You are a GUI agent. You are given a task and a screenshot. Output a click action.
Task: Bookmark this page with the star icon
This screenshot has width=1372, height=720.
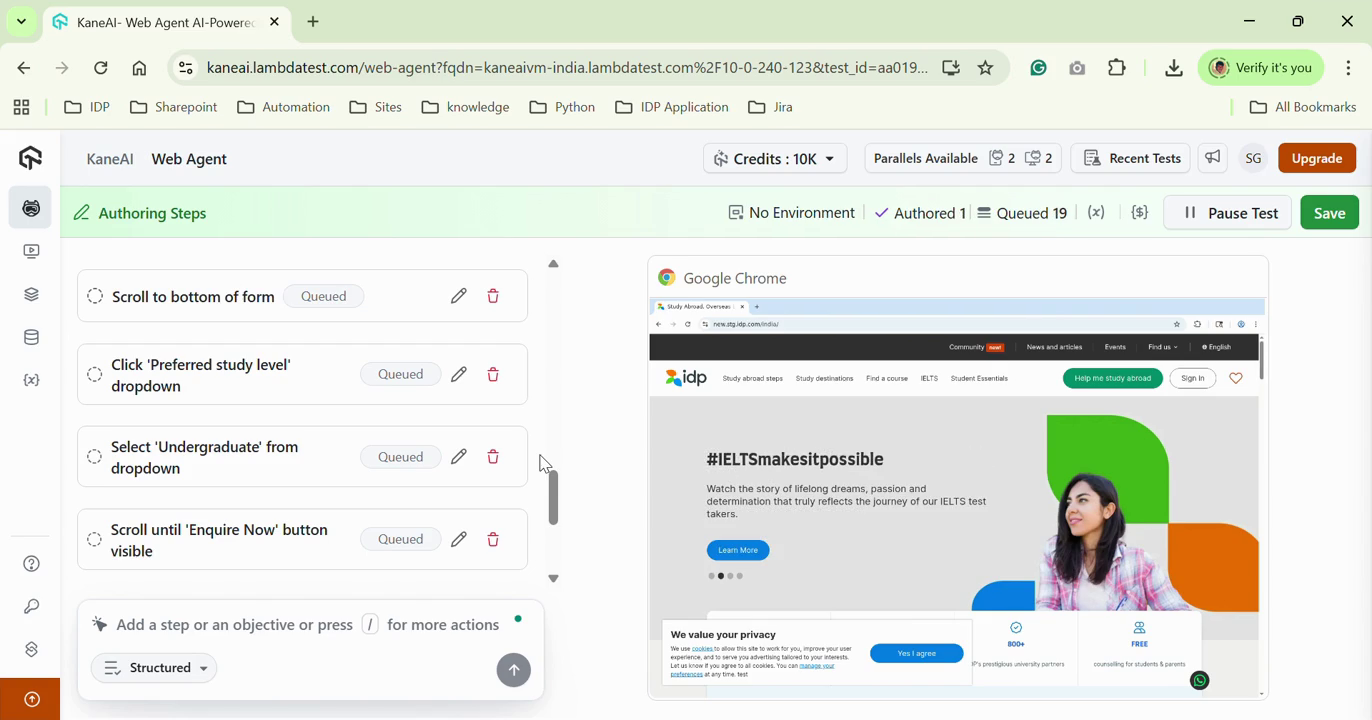(x=986, y=68)
